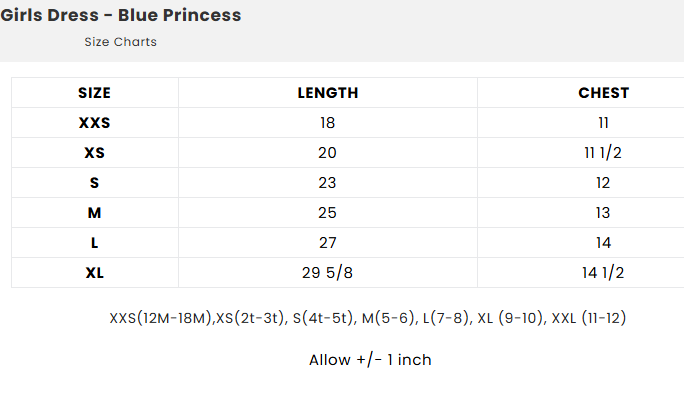This screenshot has width=684, height=400.
Task: Click the L chest value 14
Action: coord(603,243)
